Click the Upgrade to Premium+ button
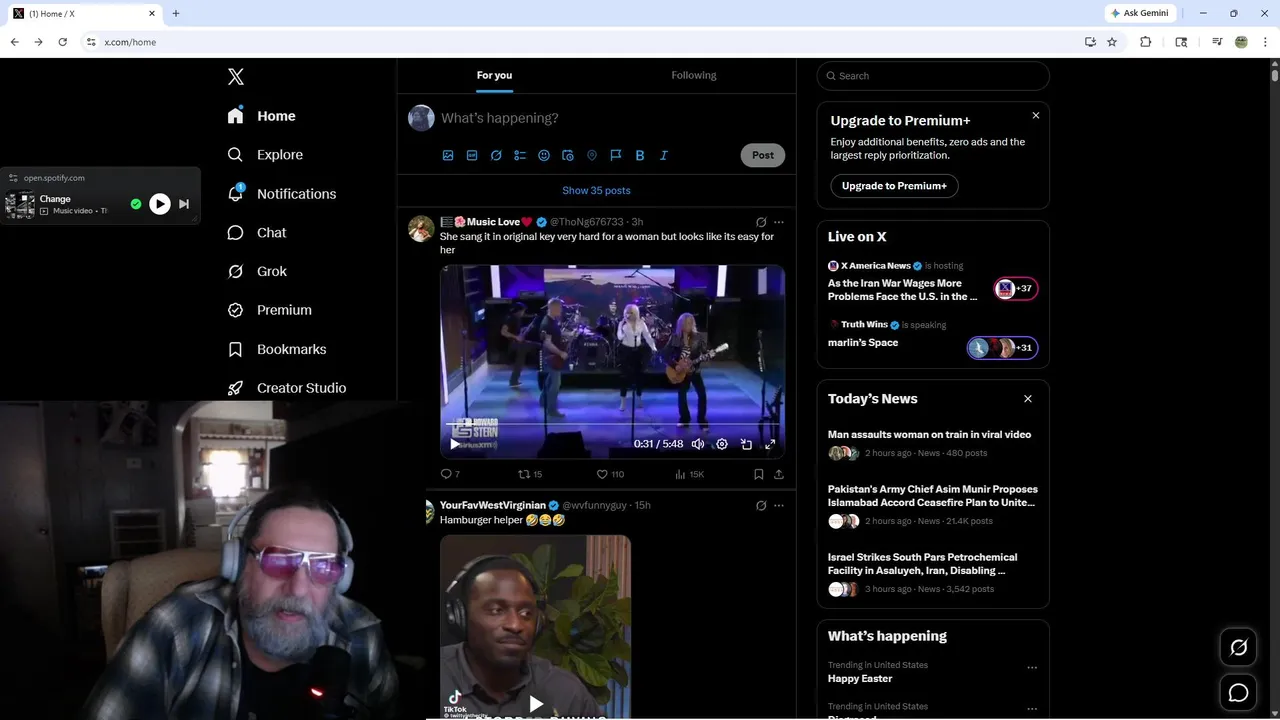 [894, 186]
